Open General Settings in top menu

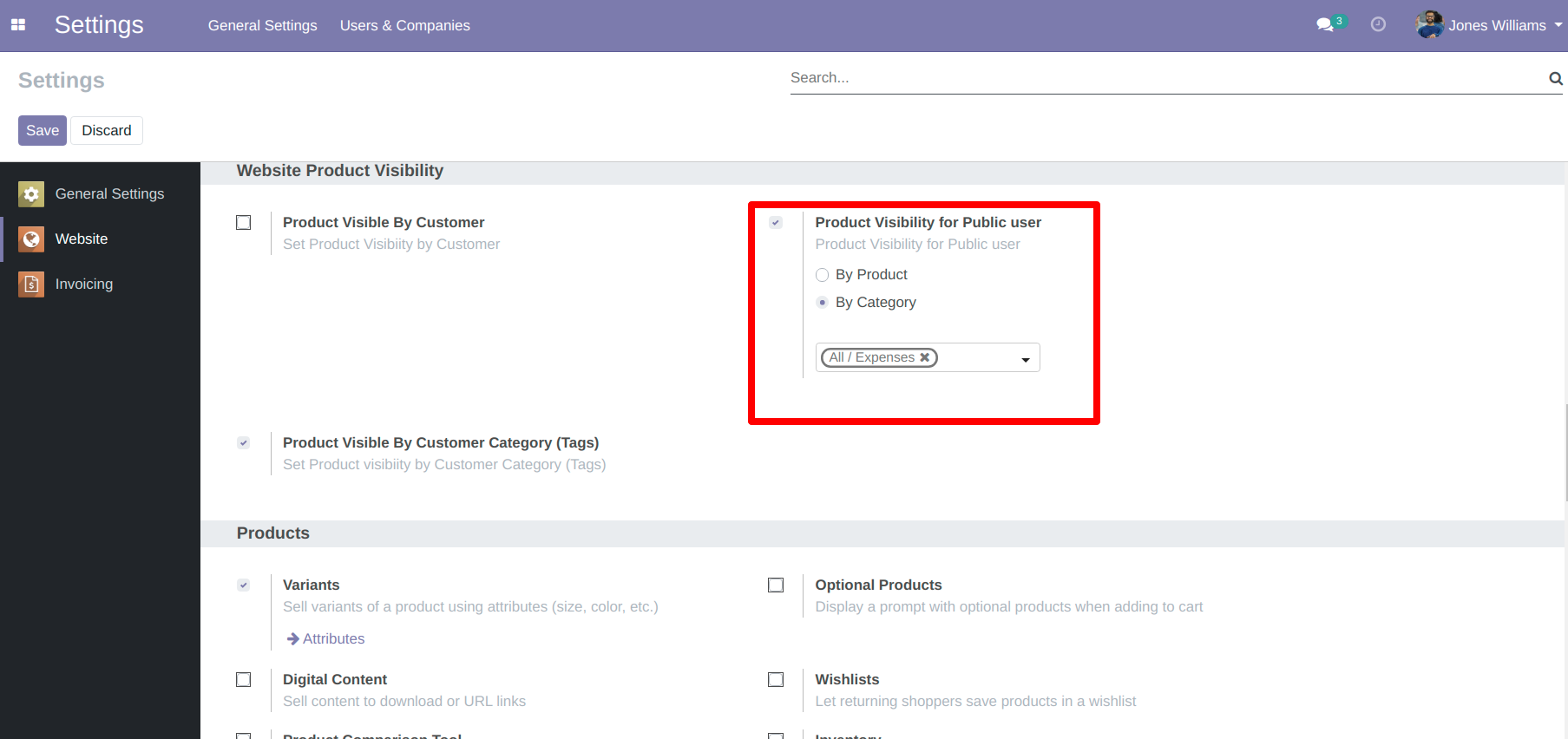pos(262,25)
